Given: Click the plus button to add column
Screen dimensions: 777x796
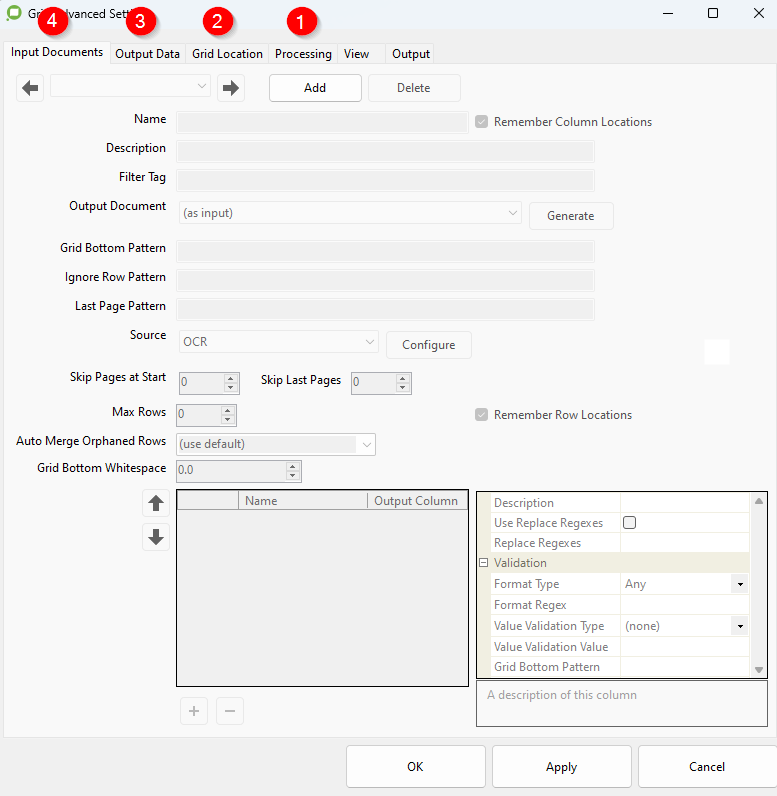Looking at the screenshot, I should (194, 711).
